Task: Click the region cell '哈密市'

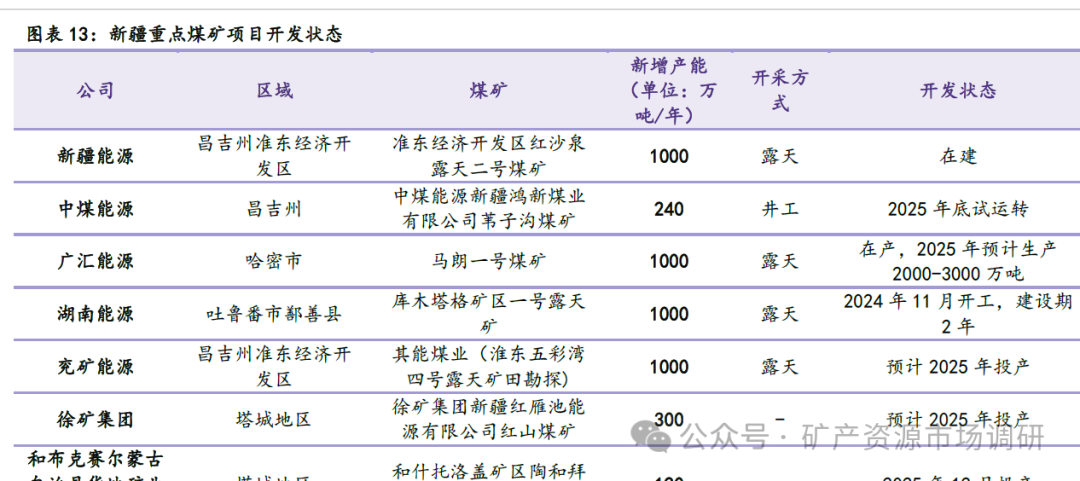Action: pos(274,261)
